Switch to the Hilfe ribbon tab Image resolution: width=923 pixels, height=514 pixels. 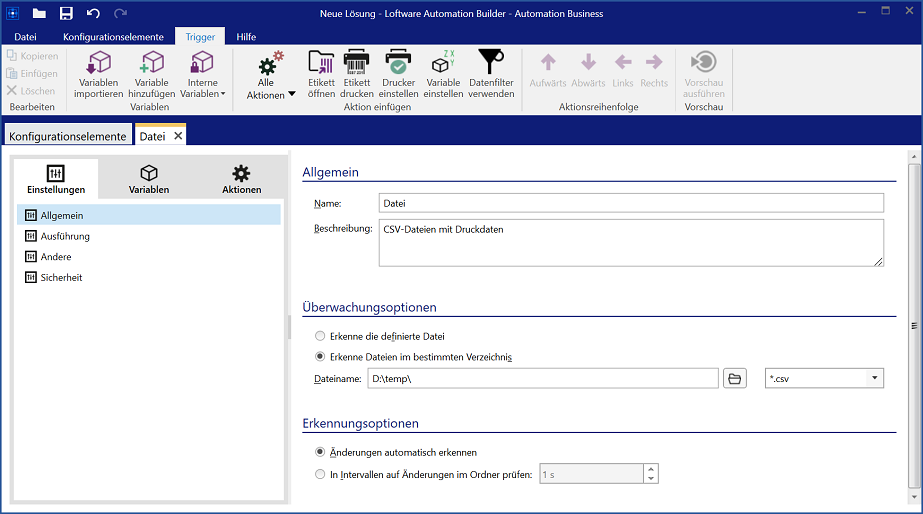(246, 37)
